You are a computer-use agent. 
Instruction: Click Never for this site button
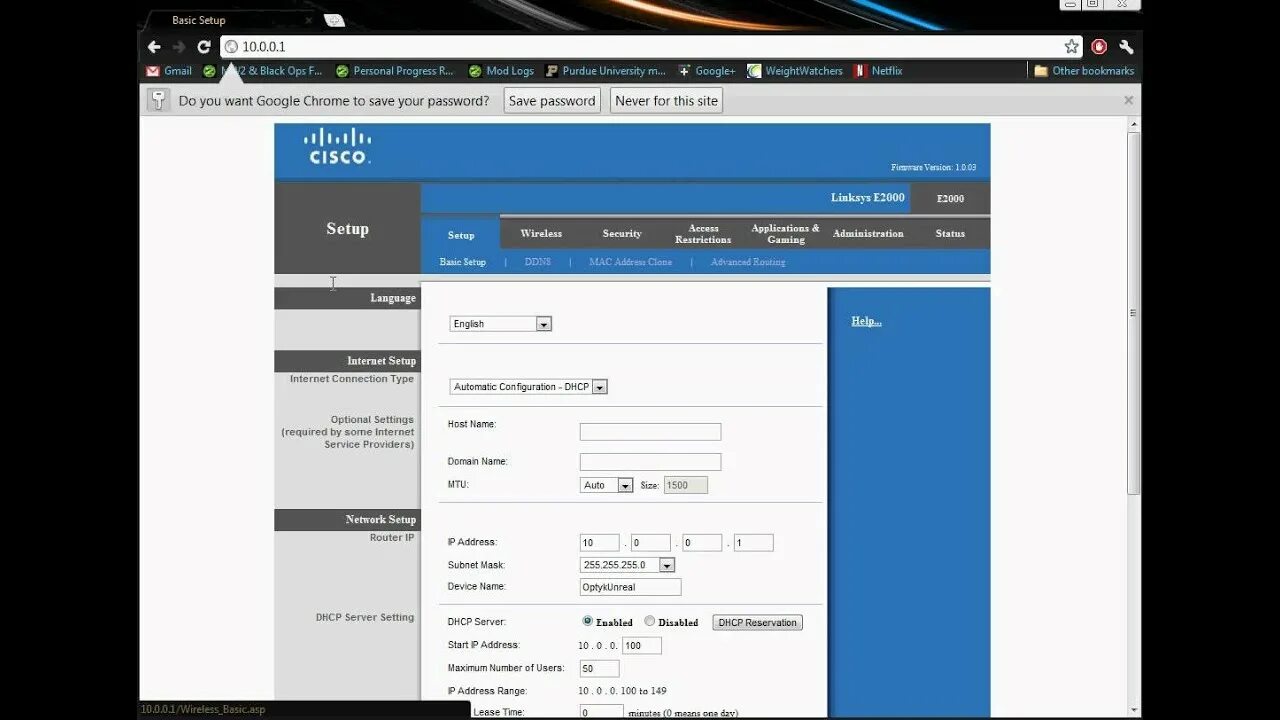point(667,100)
